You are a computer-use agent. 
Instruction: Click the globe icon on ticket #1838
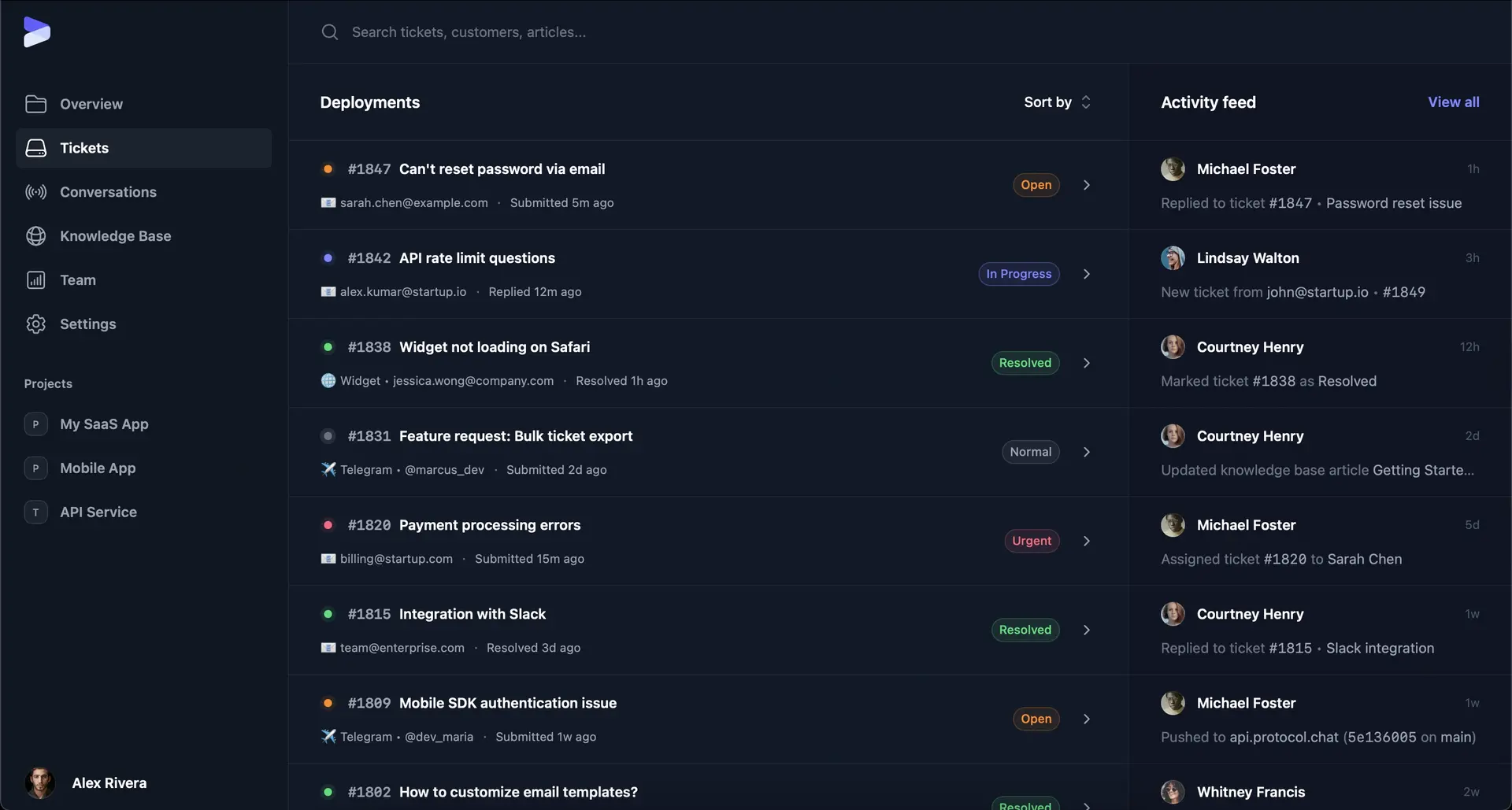(328, 380)
